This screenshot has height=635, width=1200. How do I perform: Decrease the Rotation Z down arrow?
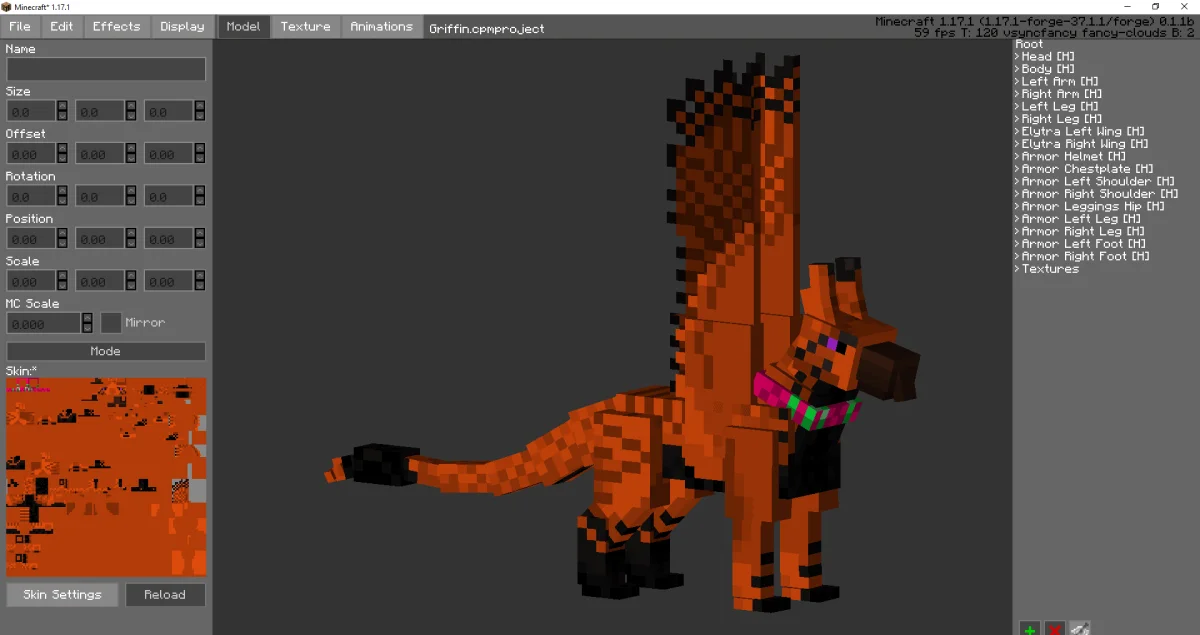200,202
